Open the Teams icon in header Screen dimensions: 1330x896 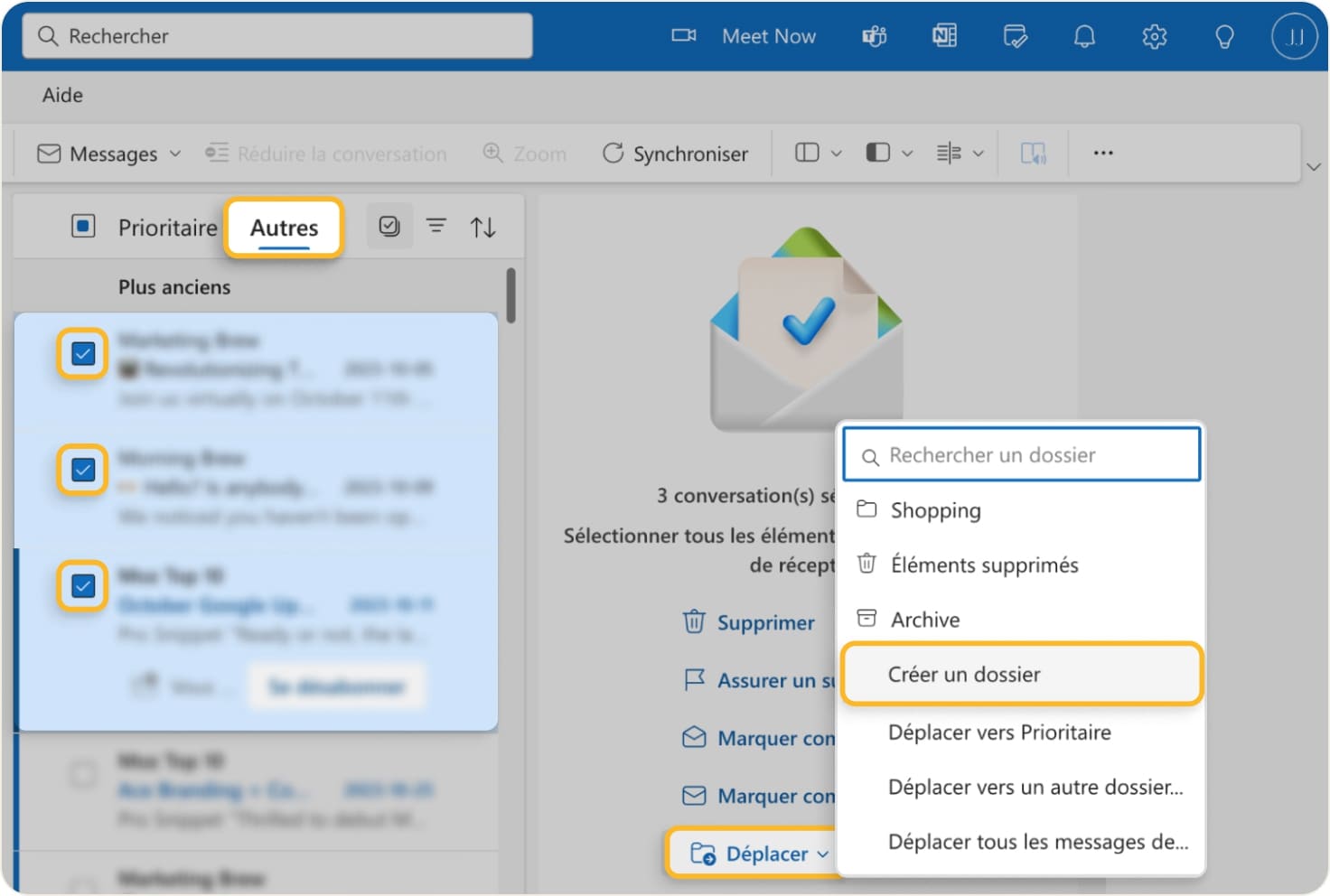click(875, 36)
